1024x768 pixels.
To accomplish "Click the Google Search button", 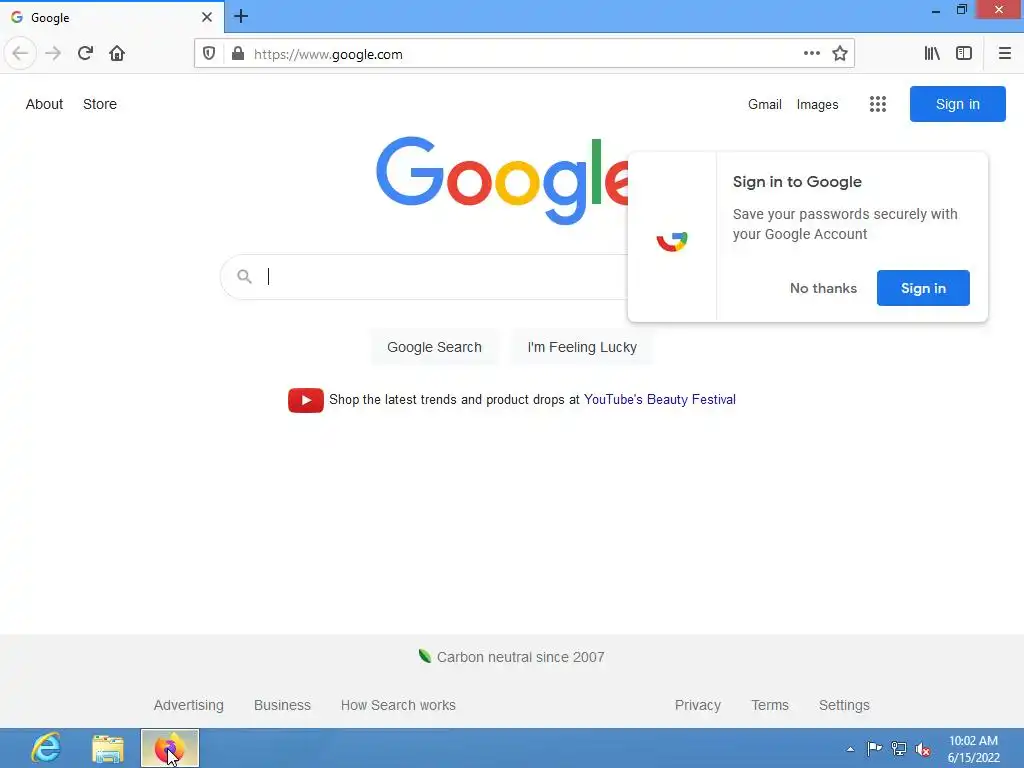I will coord(434,347).
